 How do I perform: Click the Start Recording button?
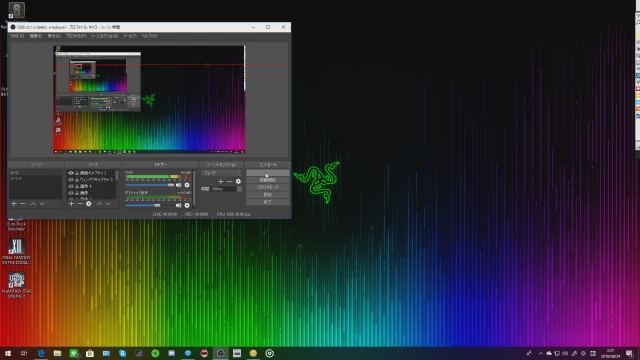(268, 180)
